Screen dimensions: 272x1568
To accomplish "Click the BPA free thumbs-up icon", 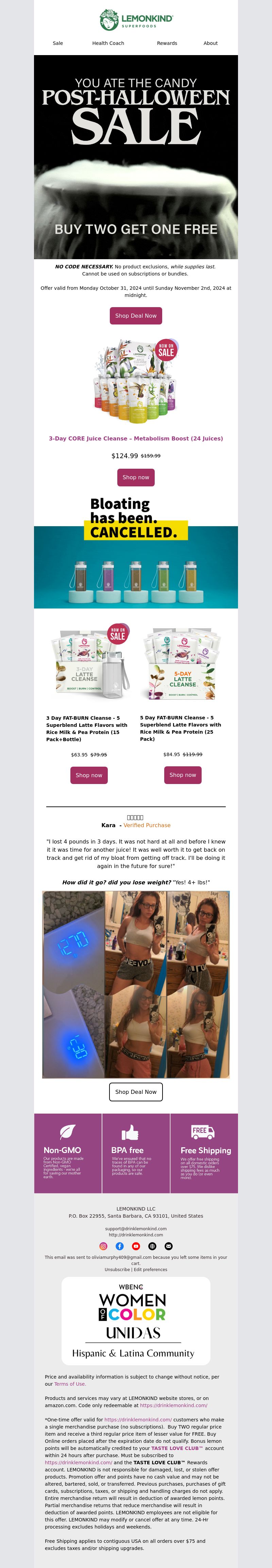I will coord(130,1132).
